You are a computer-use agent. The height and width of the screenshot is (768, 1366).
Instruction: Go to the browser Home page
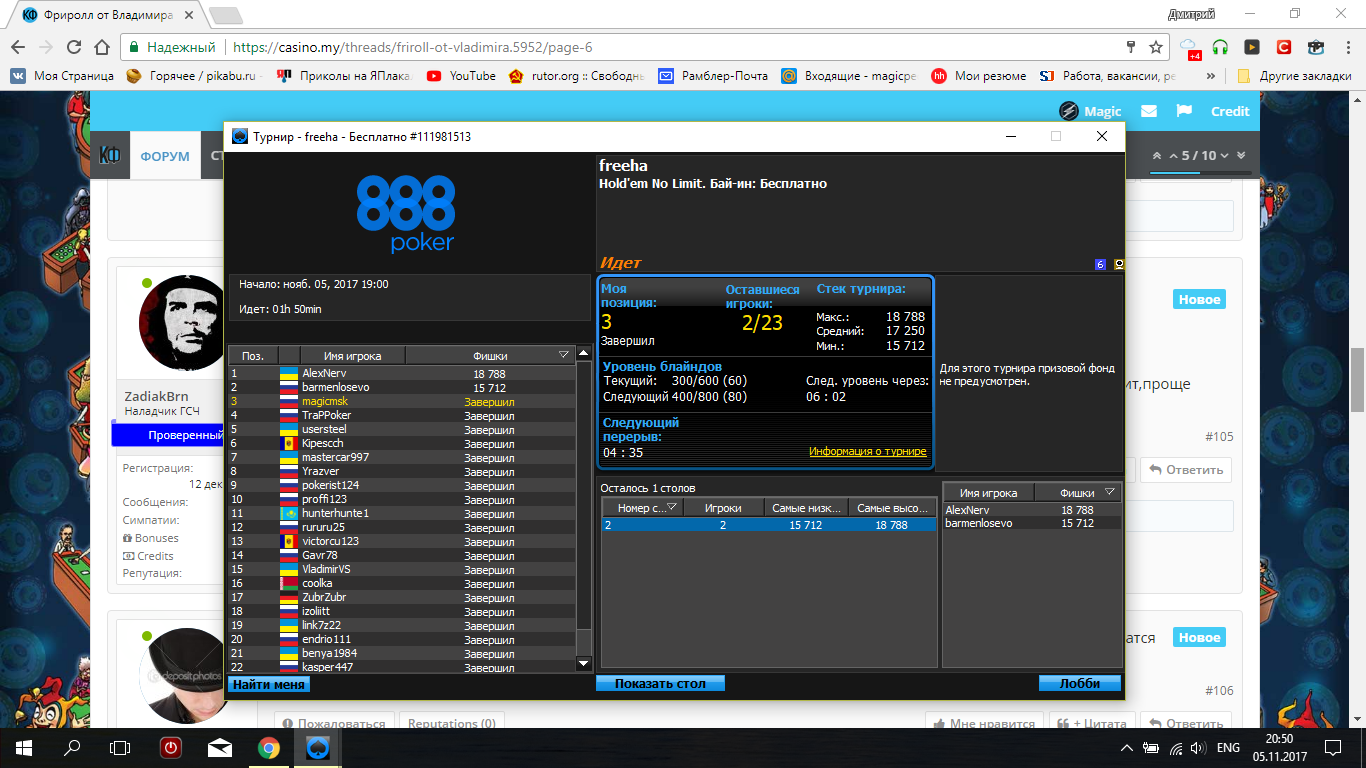coord(101,47)
